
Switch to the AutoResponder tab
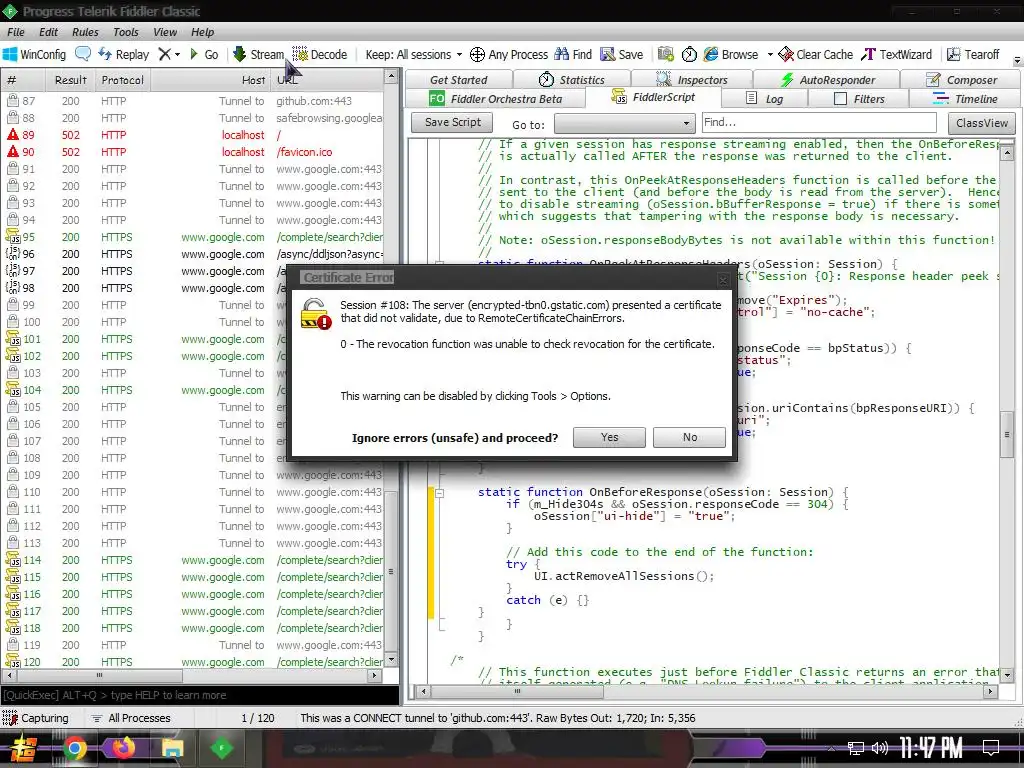pos(827,80)
